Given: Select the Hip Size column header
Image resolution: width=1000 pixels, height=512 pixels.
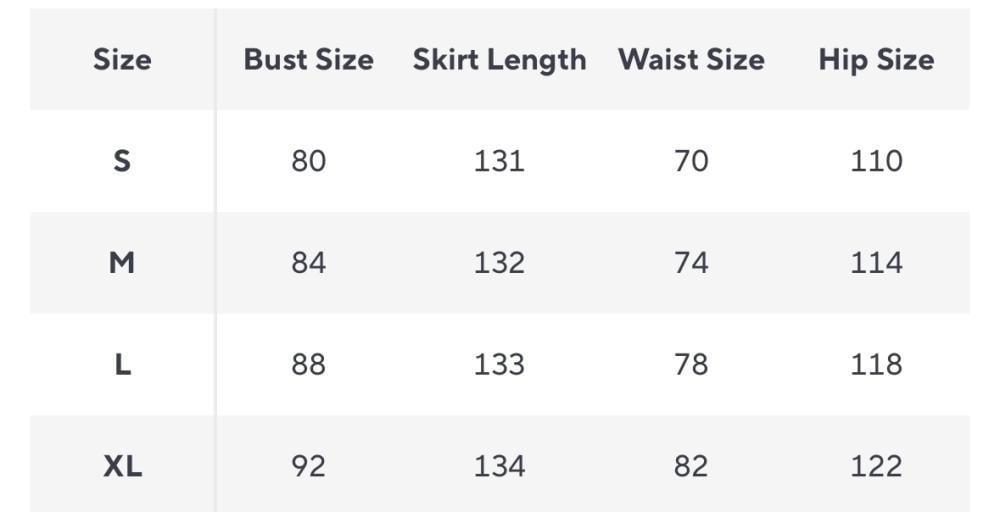Looking at the screenshot, I should pos(876,60).
